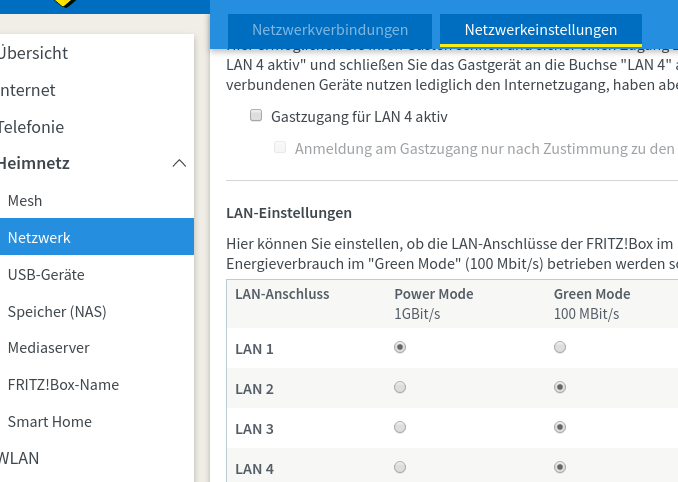Click the LAN 4 row label
The width and height of the screenshot is (678, 482).
[254, 469]
